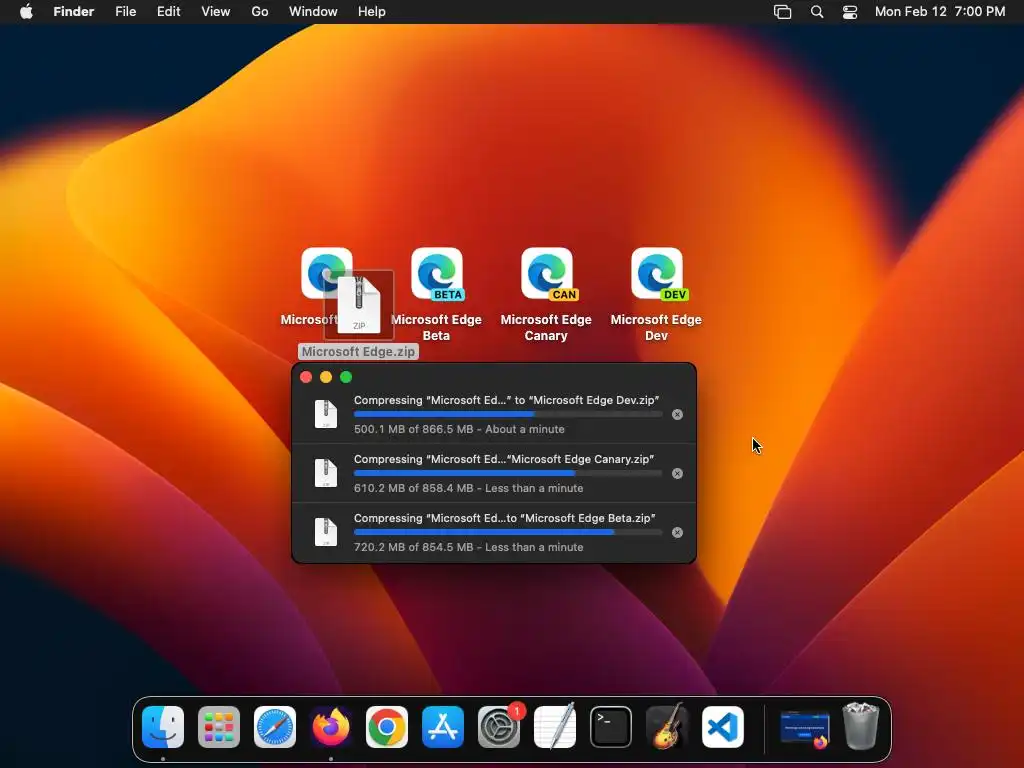Open the Edit menu
Image resolution: width=1024 pixels, height=768 pixels.
coord(168,12)
